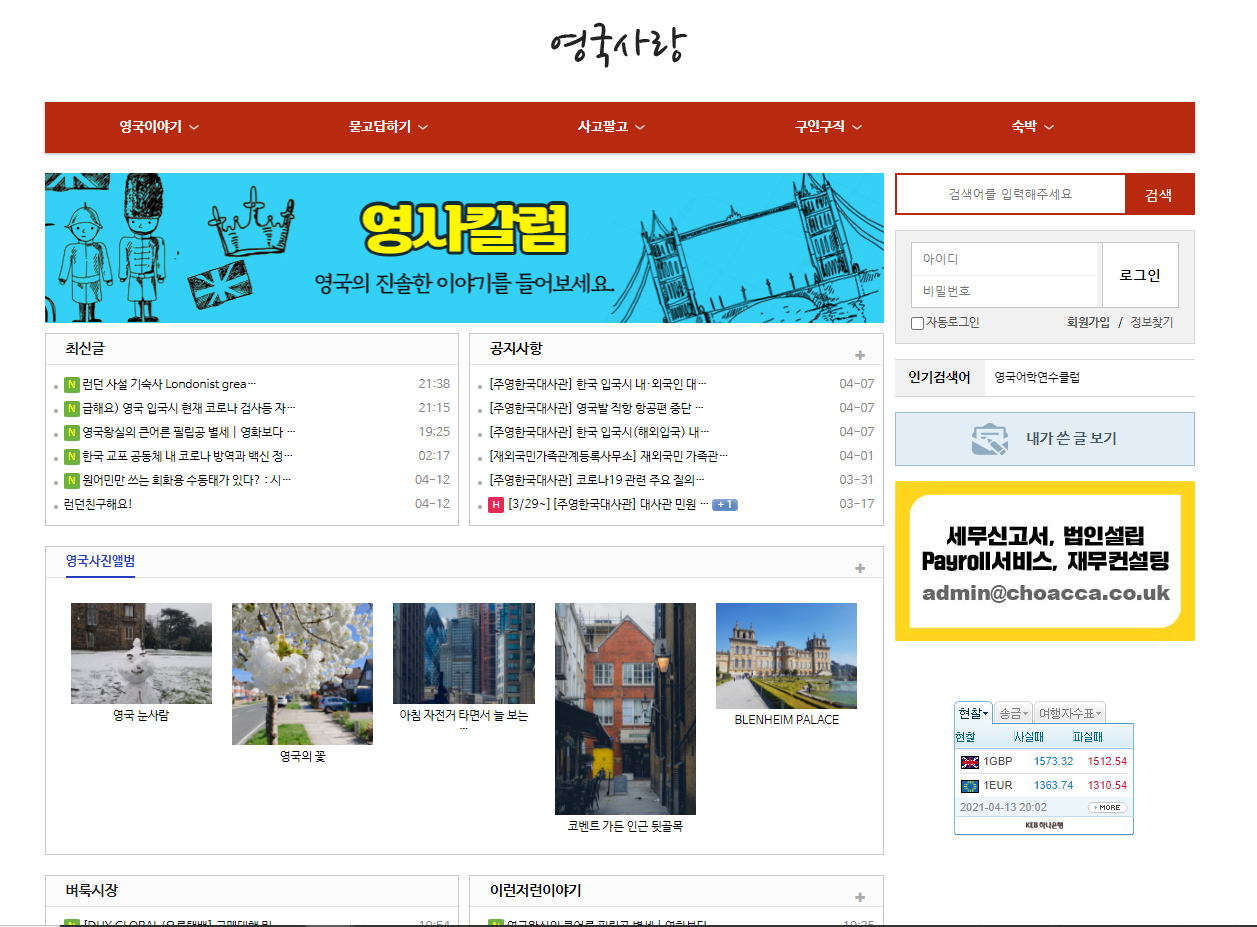This screenshot has height=927, width=1257.
Task: Toggle the 자동로그인 checkbox
Action: (917, 323)
